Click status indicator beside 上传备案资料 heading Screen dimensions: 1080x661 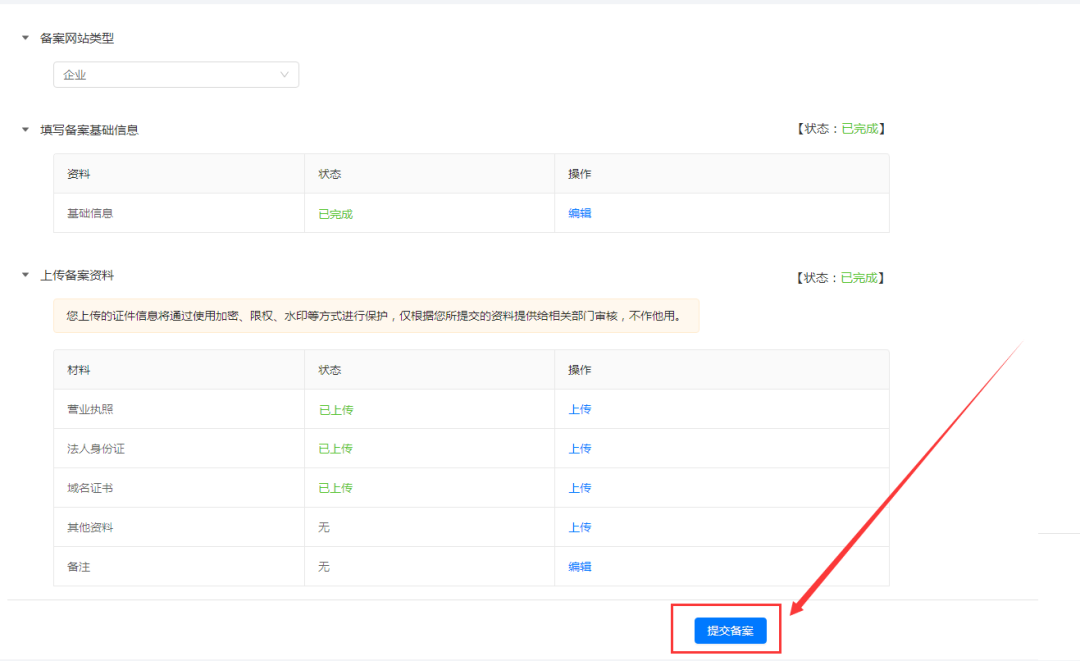841,278
